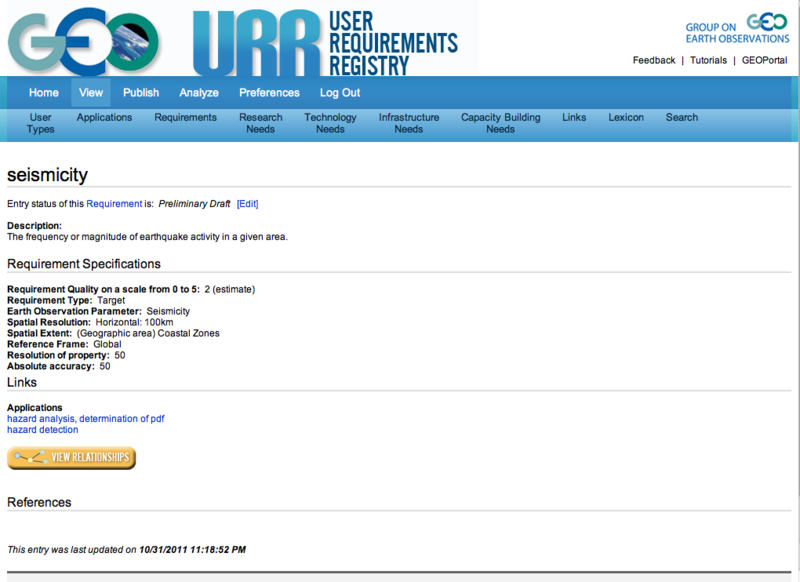Open Preferences in the navigation bar
The image size is (800, 582).
point(269,93)
